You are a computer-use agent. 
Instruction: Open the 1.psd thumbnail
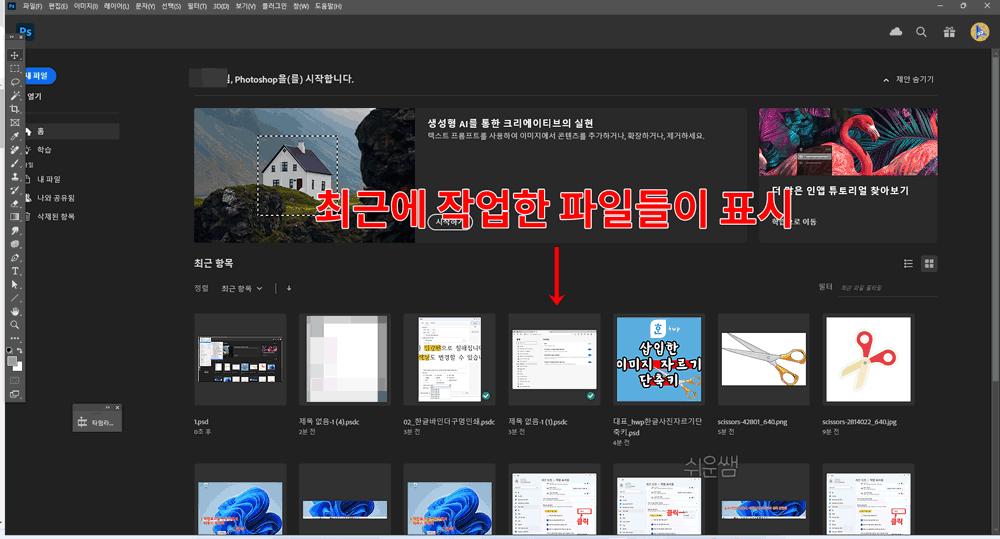coord(240,359)
